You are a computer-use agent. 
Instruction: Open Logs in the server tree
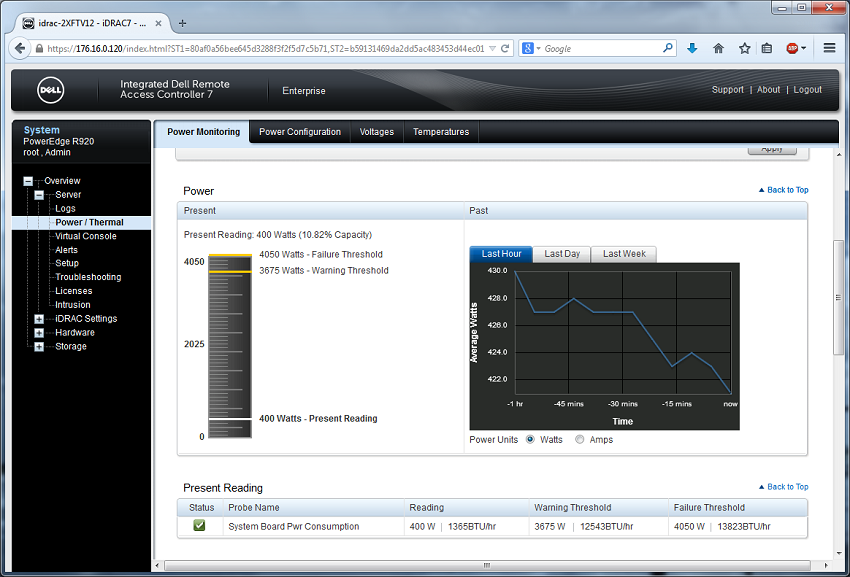pos(65,209)
